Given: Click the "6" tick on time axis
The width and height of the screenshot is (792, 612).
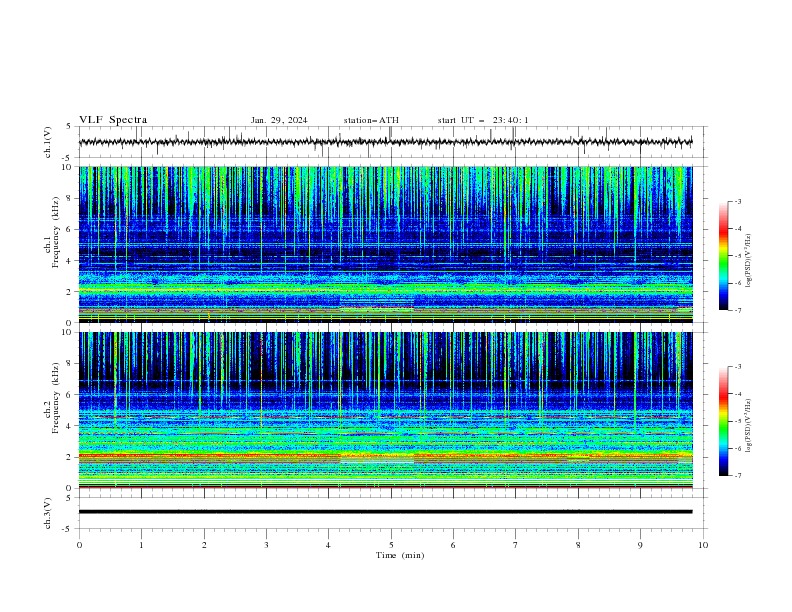Looking at the screenshot, I should tap(453, 545).
